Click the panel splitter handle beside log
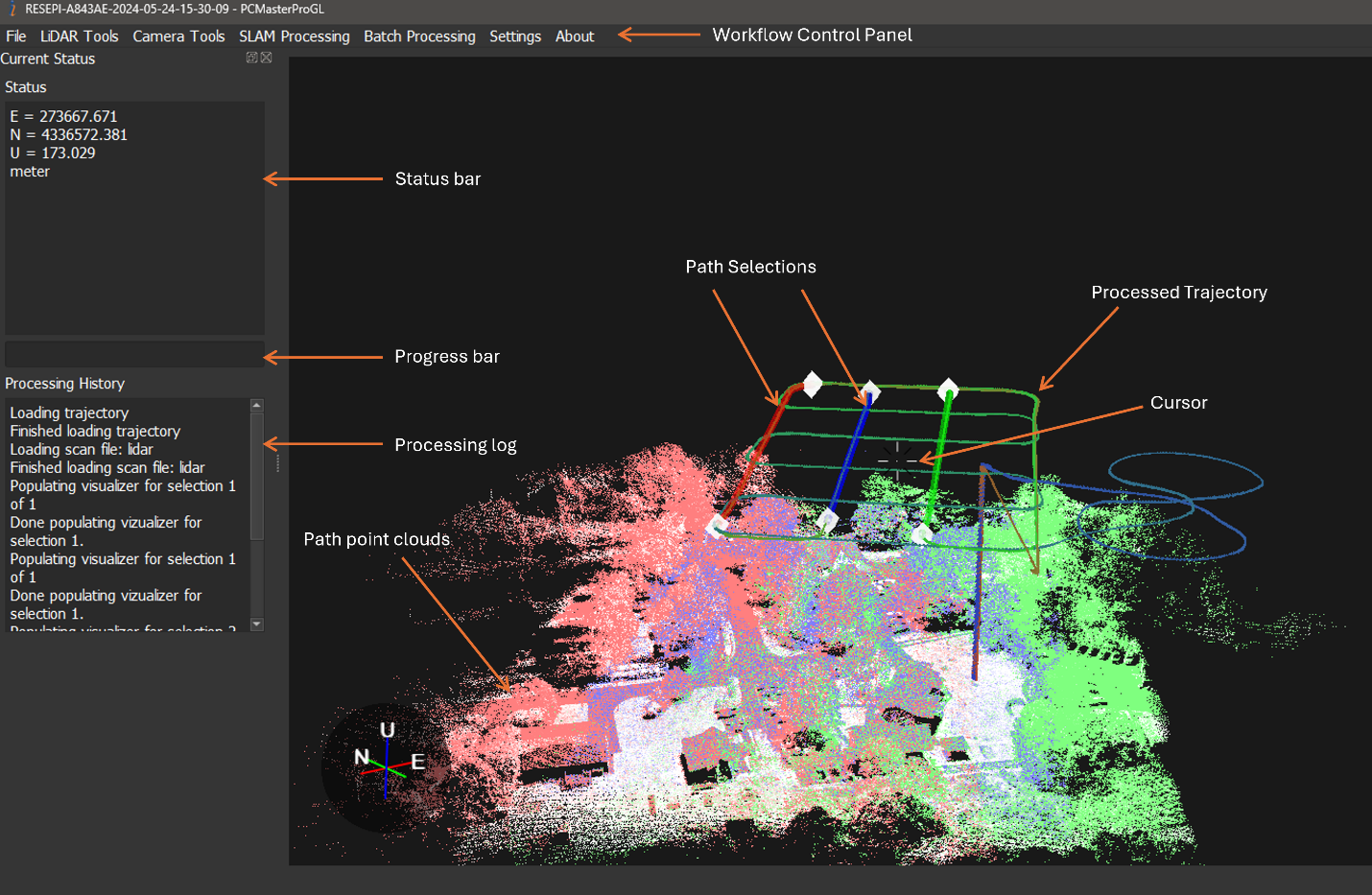This screenshot has width=1372, height=895. 278,463
